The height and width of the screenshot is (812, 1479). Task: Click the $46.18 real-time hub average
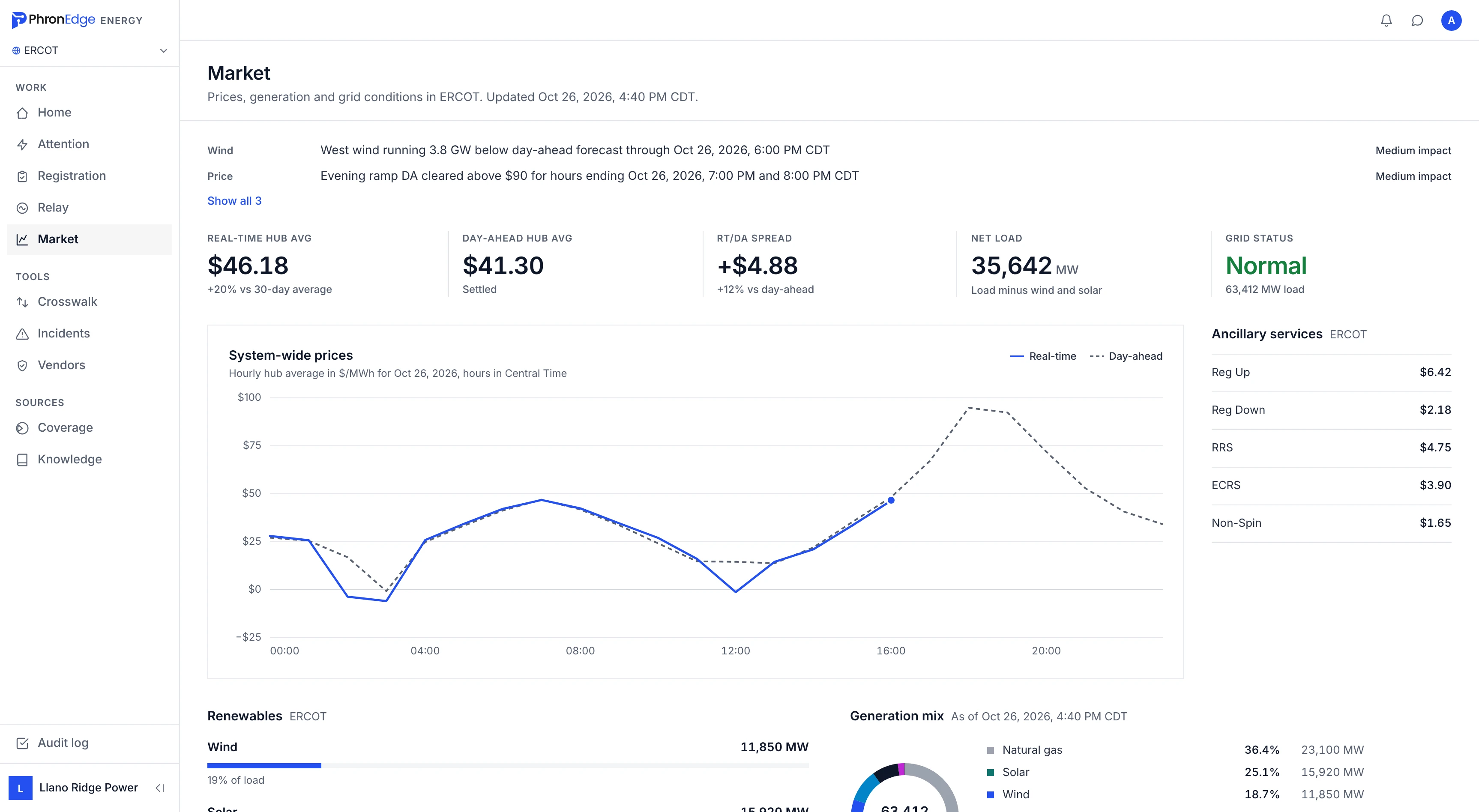[248, 266]
